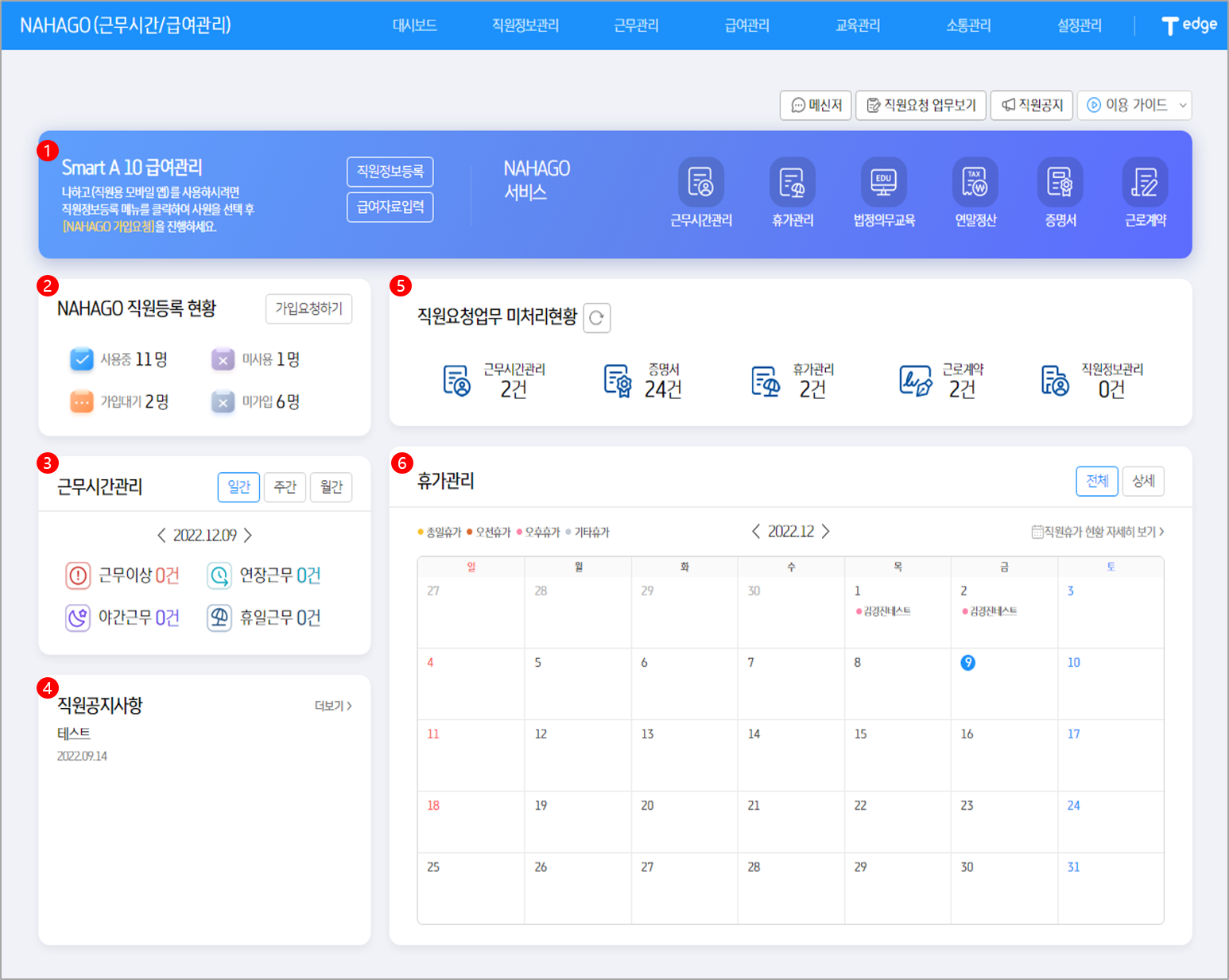Select 상세 view in 휴가관리

coord(1143,481)
